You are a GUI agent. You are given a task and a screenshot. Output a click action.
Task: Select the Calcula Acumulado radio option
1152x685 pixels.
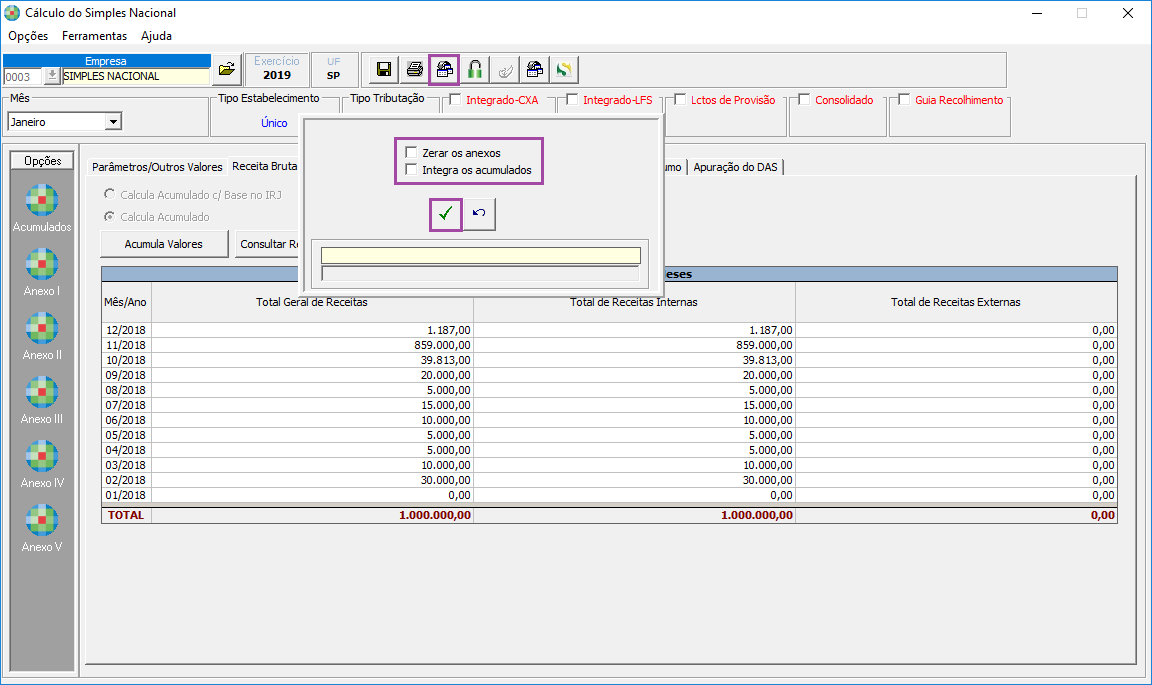pyautogui.click(x=109, y=217)
